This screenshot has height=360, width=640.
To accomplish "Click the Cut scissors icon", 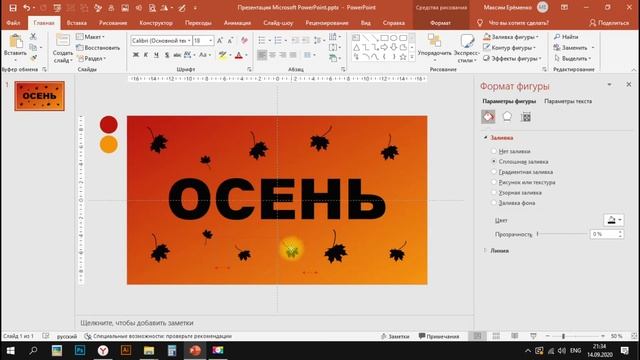I will [33, 37].
